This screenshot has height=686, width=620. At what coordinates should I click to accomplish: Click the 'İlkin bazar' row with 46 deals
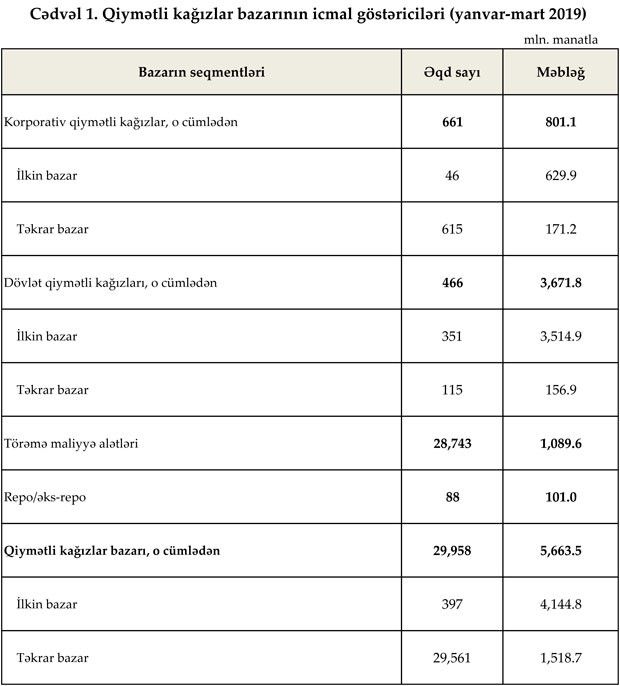point(47,176)
